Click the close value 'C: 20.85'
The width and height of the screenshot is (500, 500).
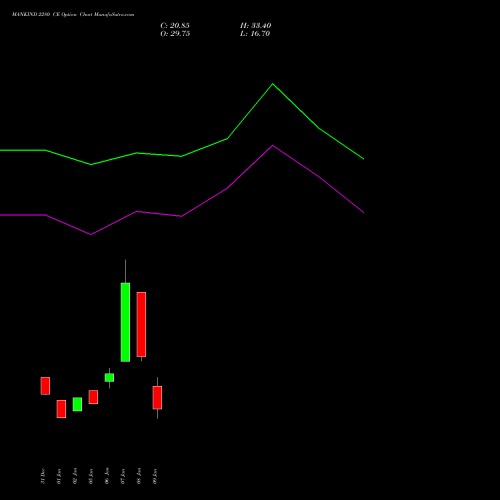tap(175, 26)
